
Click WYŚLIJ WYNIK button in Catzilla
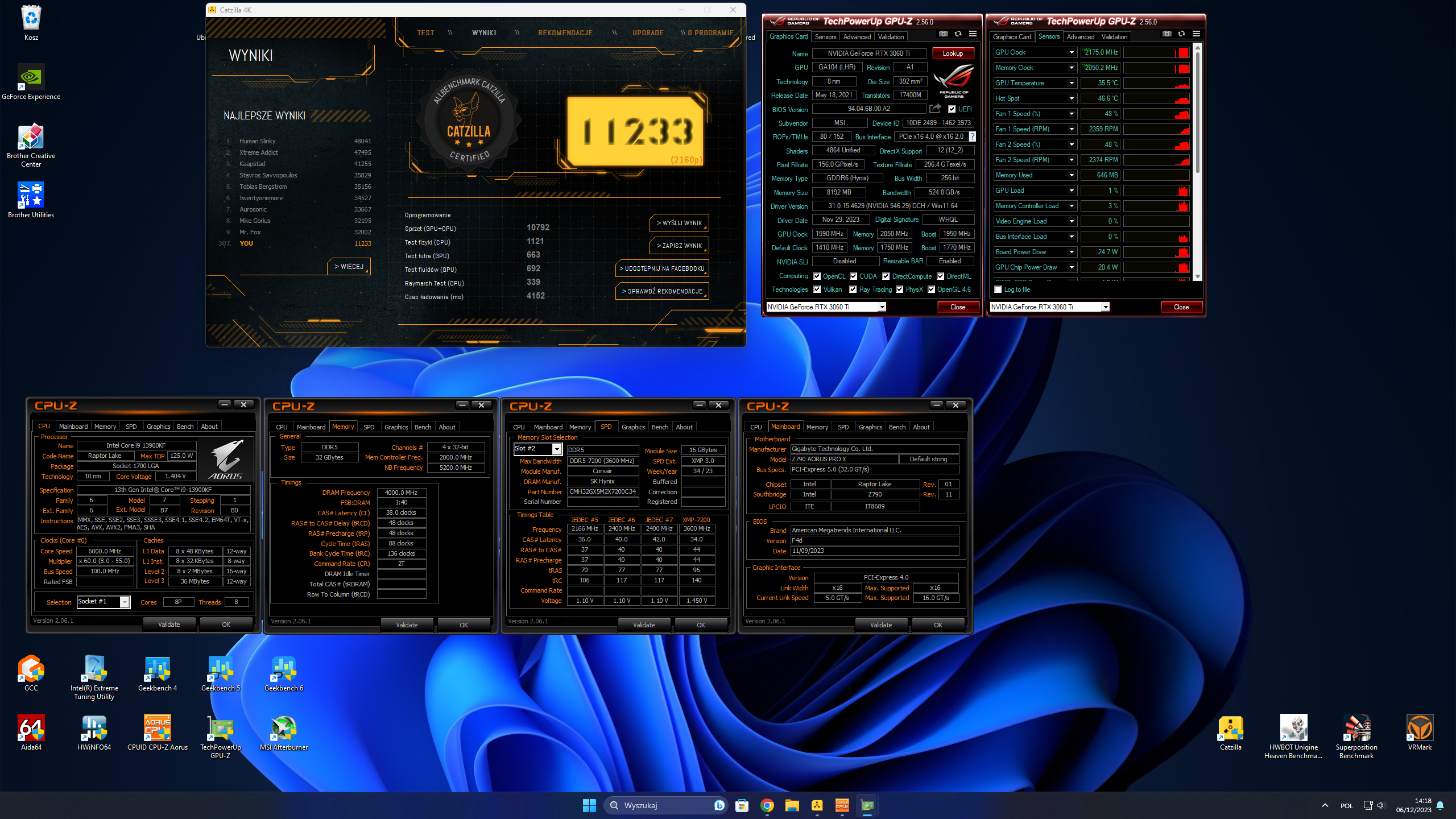679,223
